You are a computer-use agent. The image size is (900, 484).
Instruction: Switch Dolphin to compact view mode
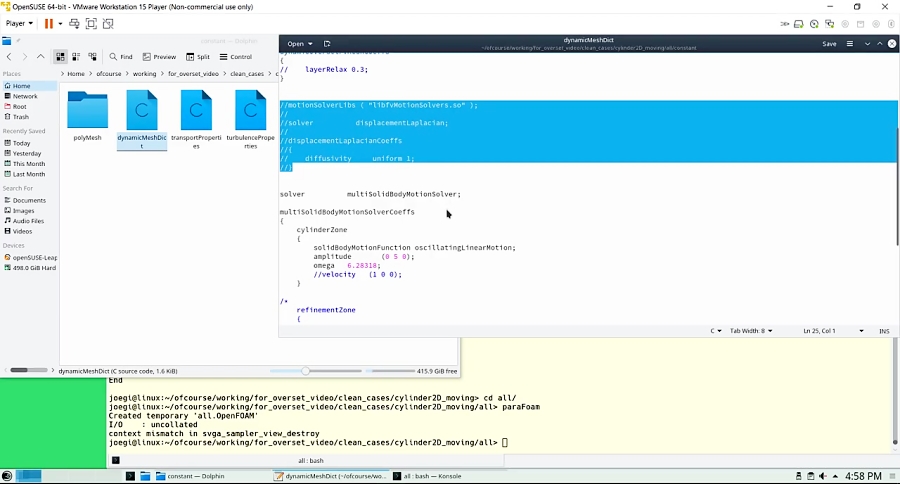[77, 57]
